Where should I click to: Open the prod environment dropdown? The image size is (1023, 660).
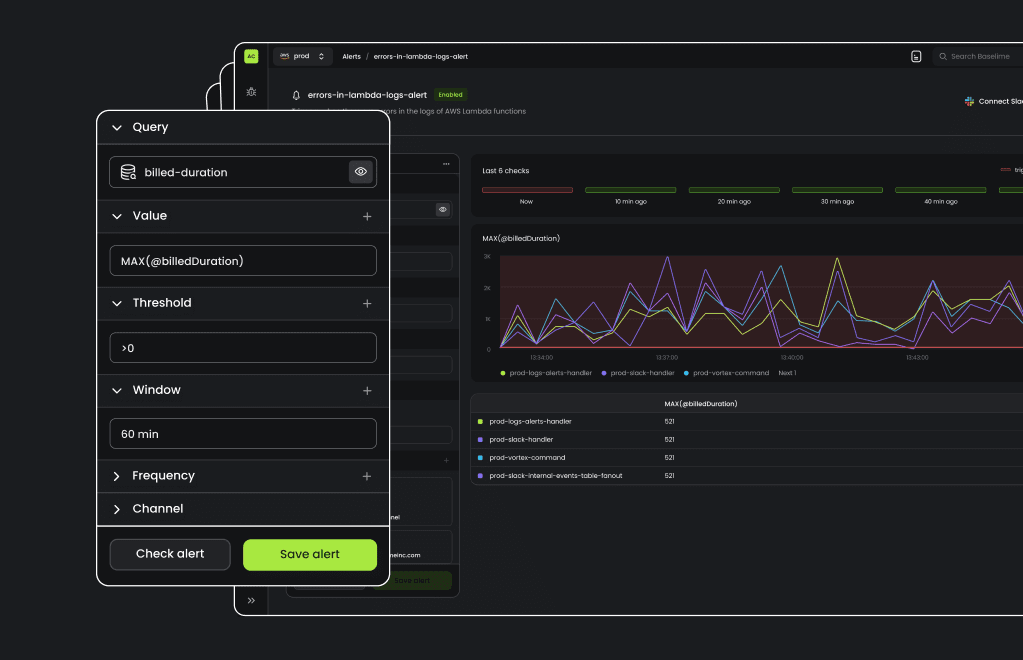pos(303,56)
